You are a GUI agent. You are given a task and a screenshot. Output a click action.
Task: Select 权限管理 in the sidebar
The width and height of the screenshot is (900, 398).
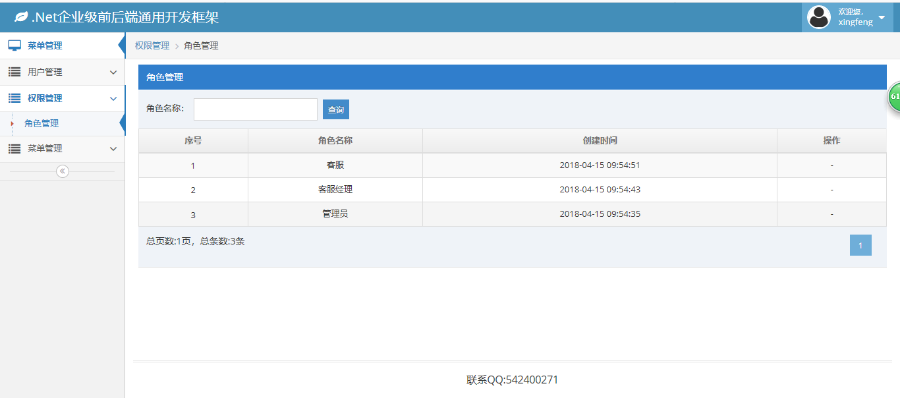(x=63, y=98)
